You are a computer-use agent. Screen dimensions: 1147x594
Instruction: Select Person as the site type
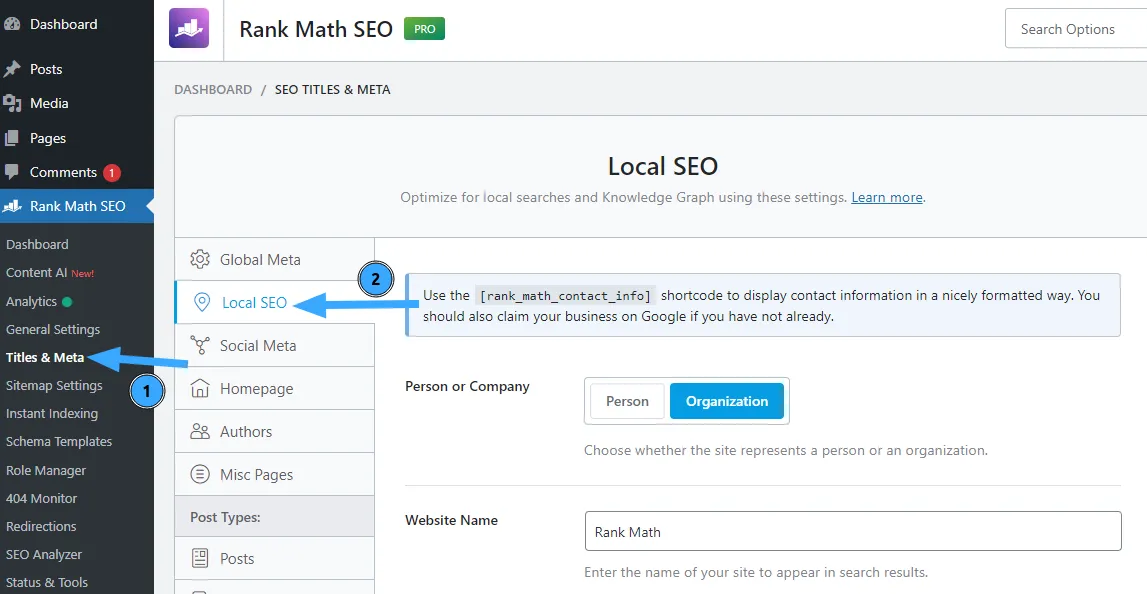[627, 401]
